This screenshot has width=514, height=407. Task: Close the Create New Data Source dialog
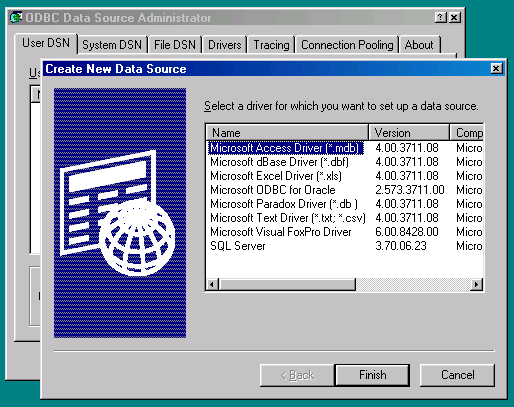click(x=496, y=69)
